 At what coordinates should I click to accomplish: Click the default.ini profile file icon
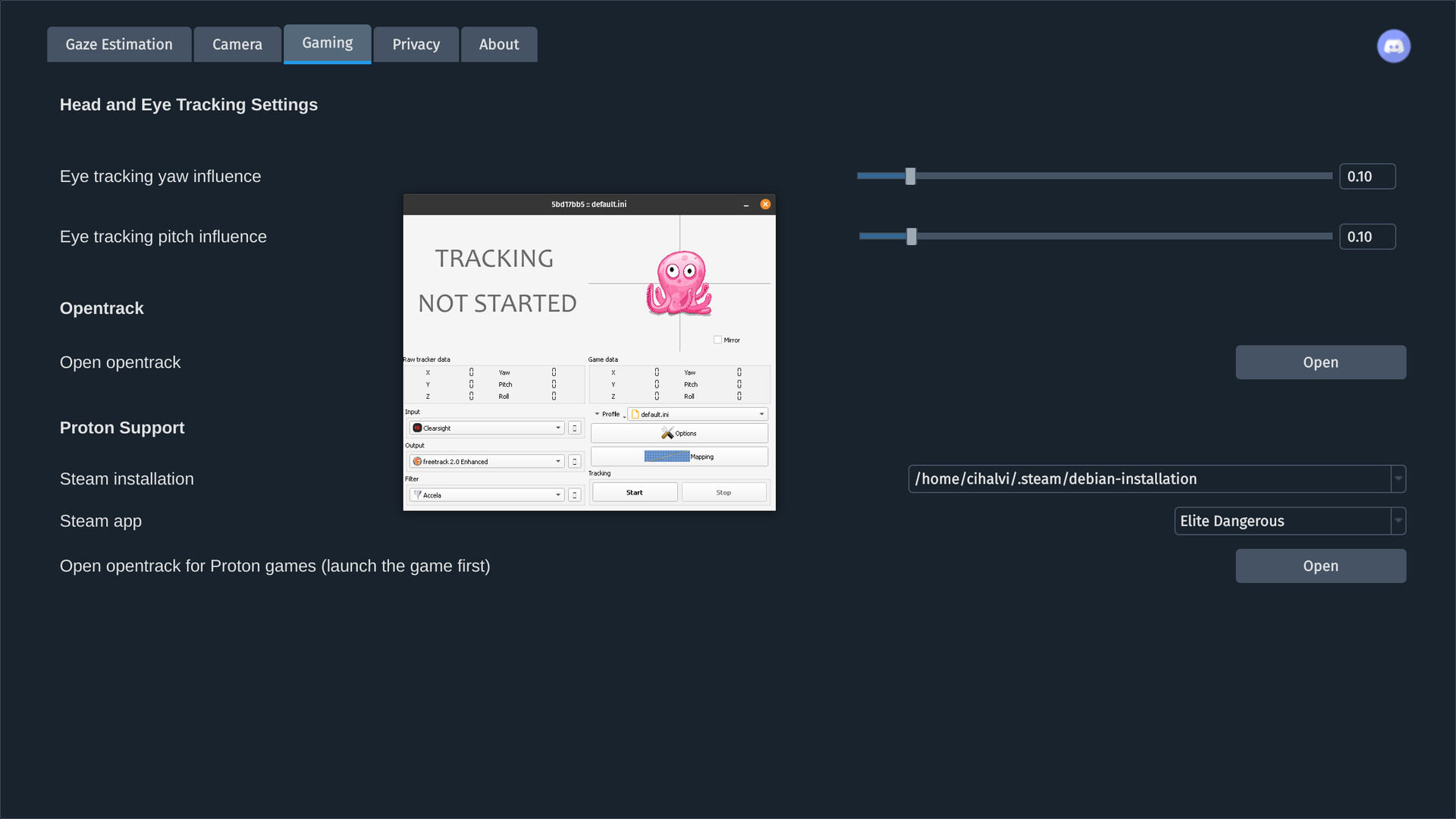(x=636, y=414)
